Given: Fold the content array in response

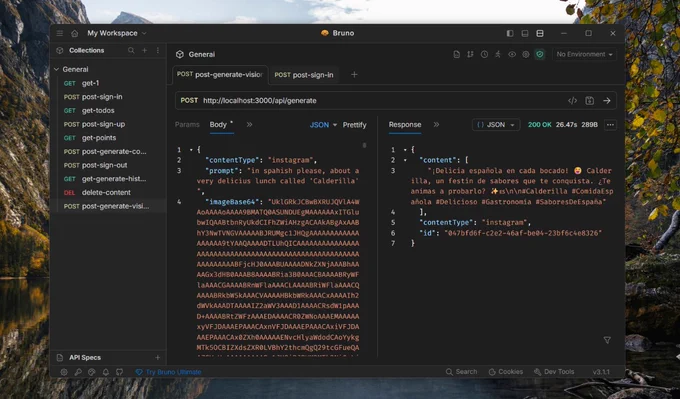Looking at the screenshot, I should click(x=405, y=160).
